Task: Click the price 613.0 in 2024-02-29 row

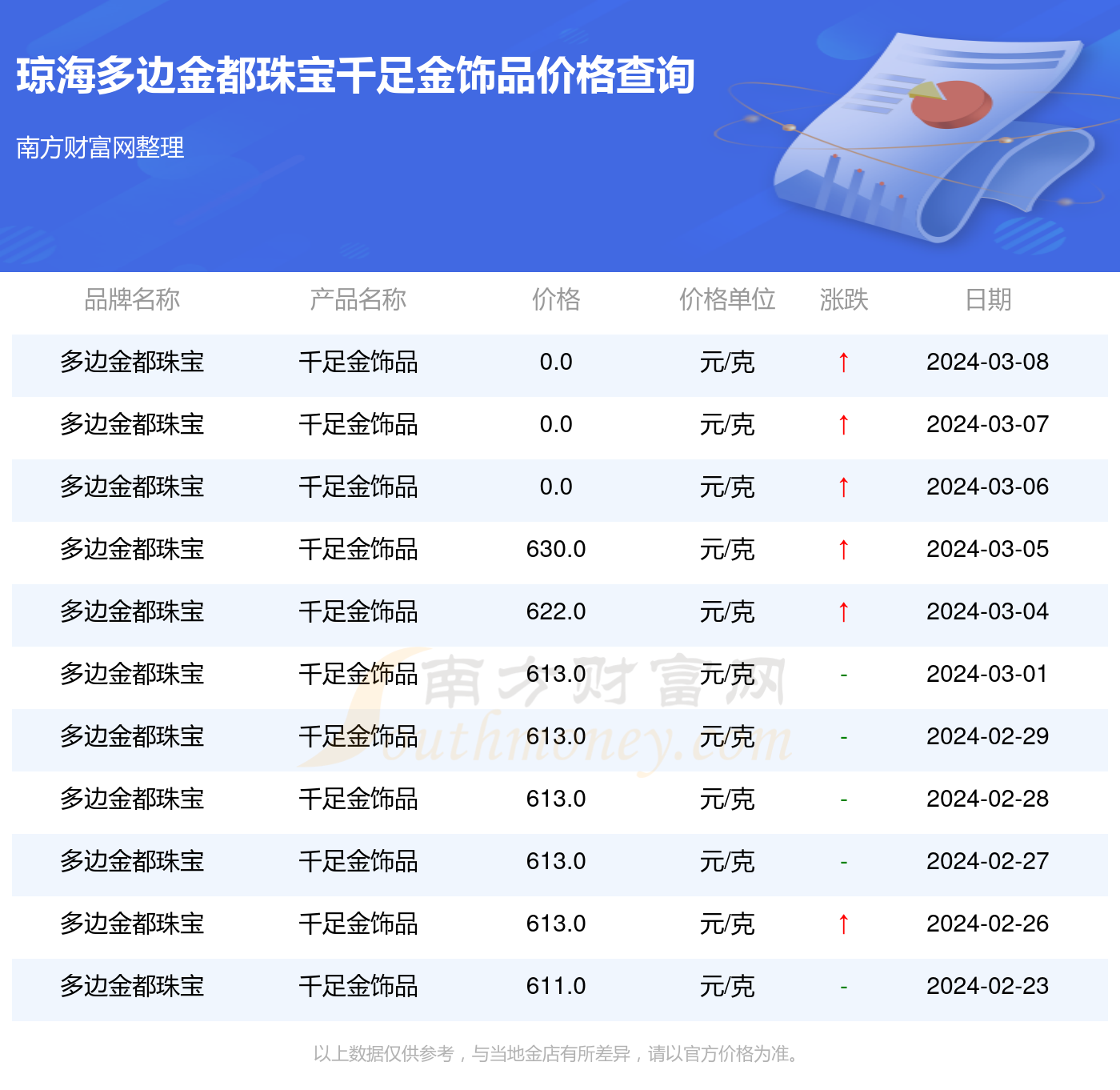Action: (x=556, y=736)
